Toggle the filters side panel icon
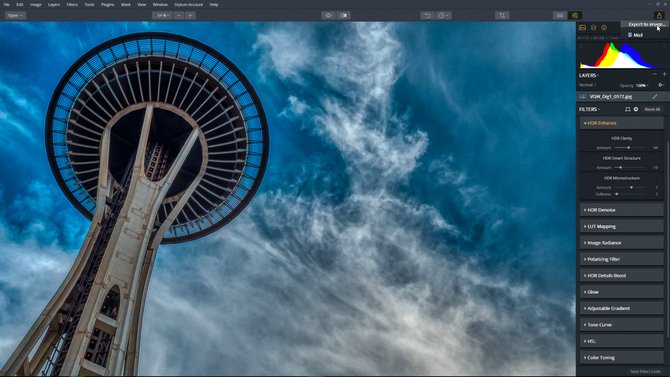This screenshot has height=377, width=670. coord(575,15)
